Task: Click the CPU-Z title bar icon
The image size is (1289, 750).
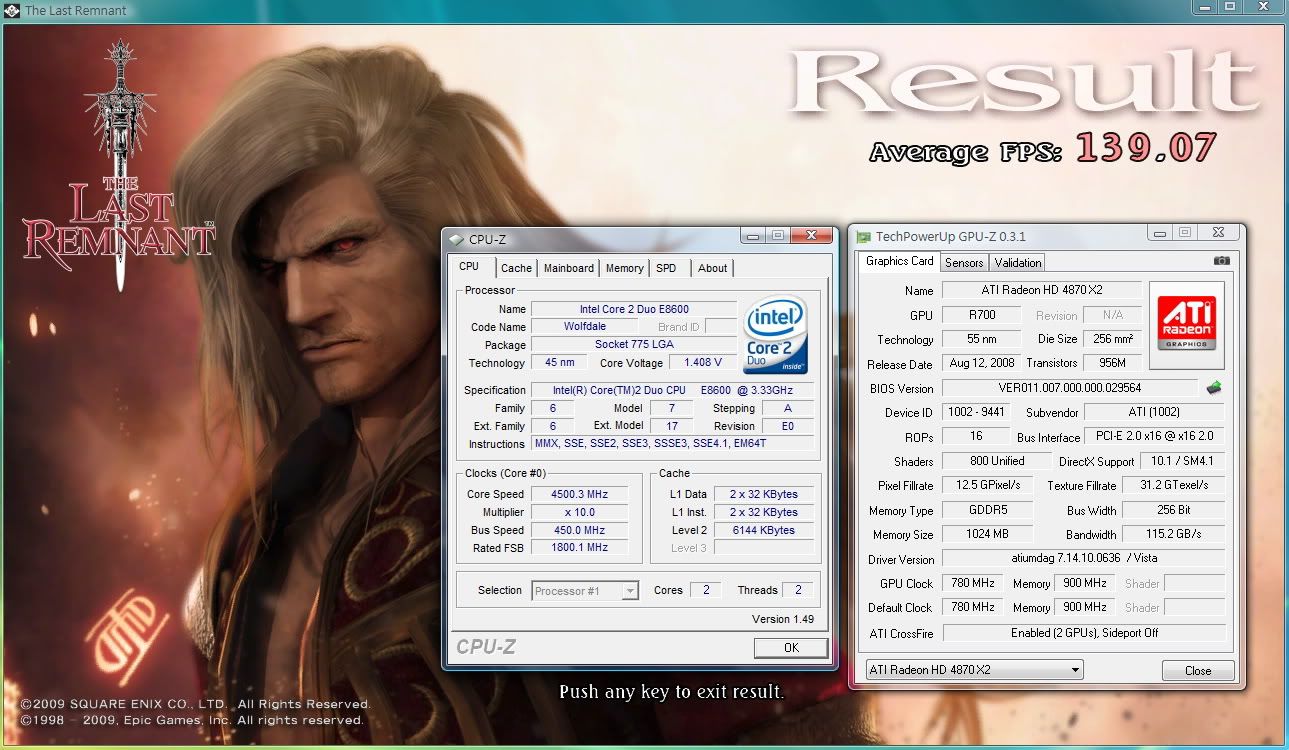Action: pyautogui.click(x=457, y=240)
